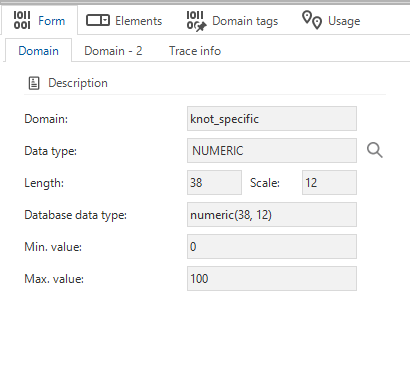Click the Database data type: label

pyautogui.click(x=75, y=215)
